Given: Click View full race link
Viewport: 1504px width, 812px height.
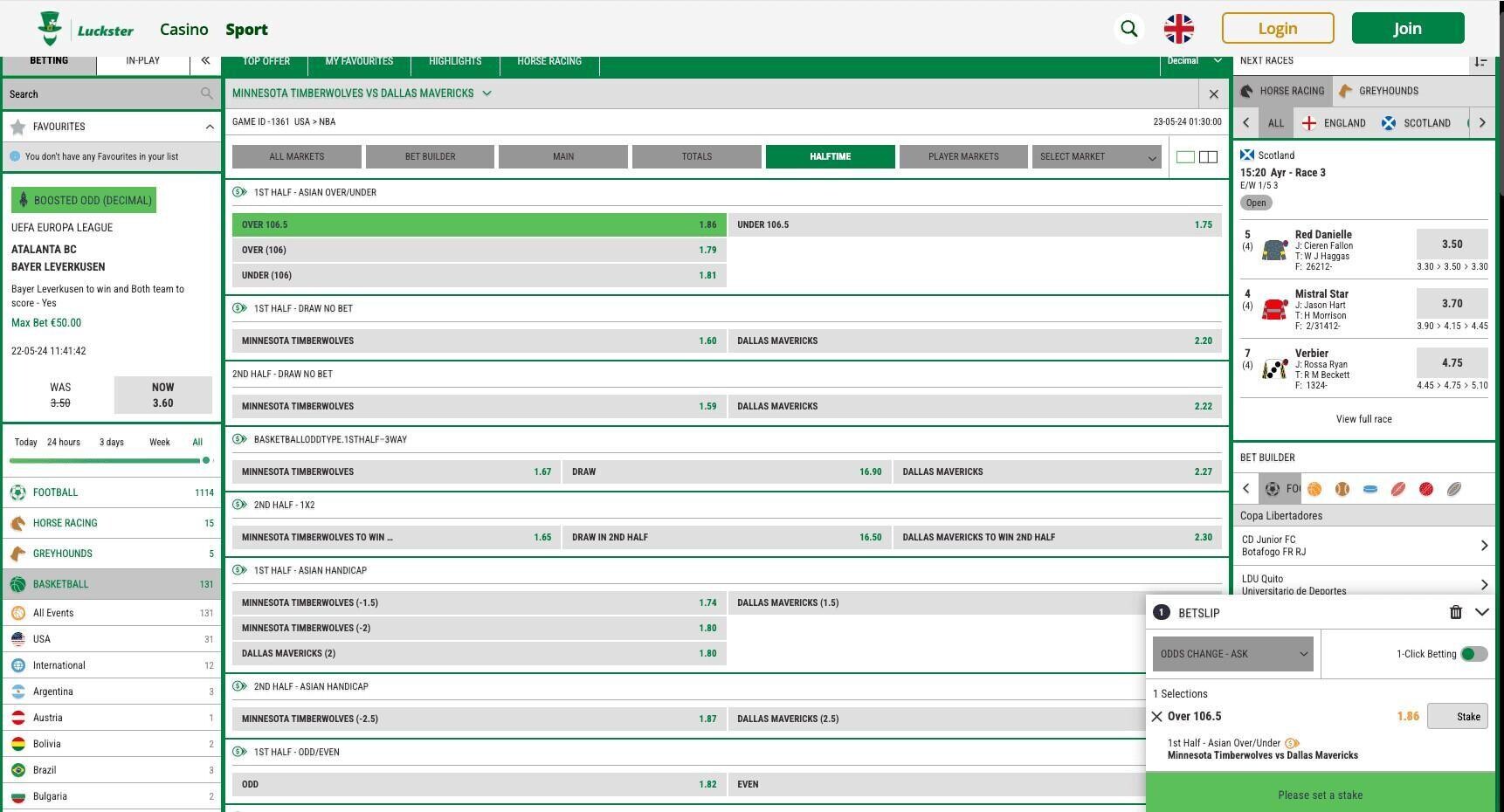Looking at the screenshot, I should 1363,419.
